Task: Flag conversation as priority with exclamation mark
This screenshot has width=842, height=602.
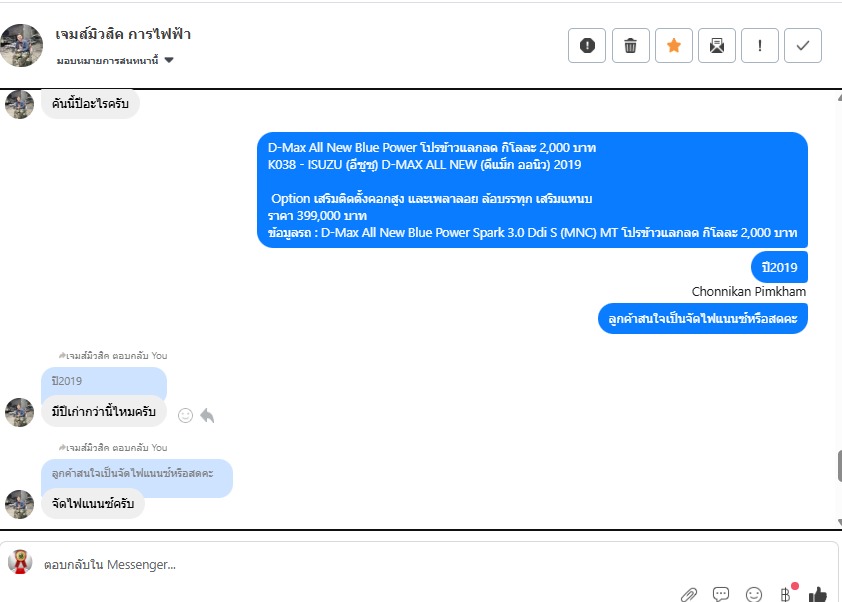Action: (x=759, y=46)
